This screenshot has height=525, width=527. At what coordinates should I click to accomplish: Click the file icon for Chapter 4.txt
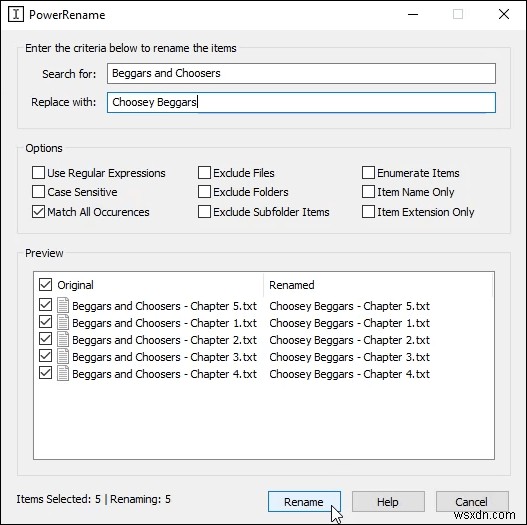(x=63, y=373)
